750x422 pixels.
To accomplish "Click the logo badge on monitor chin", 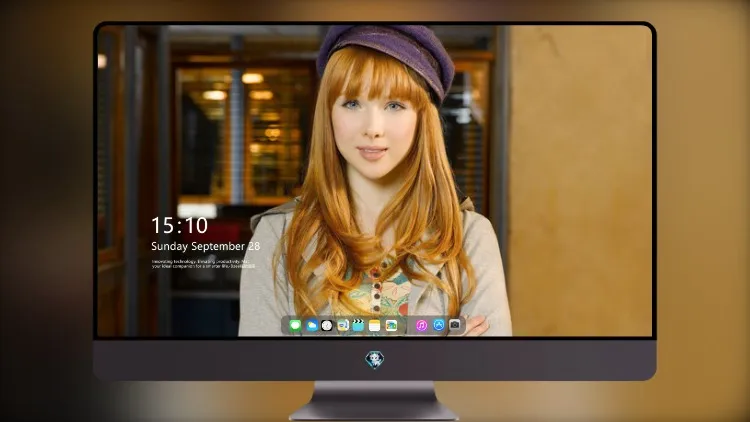I will pos(375,360).
